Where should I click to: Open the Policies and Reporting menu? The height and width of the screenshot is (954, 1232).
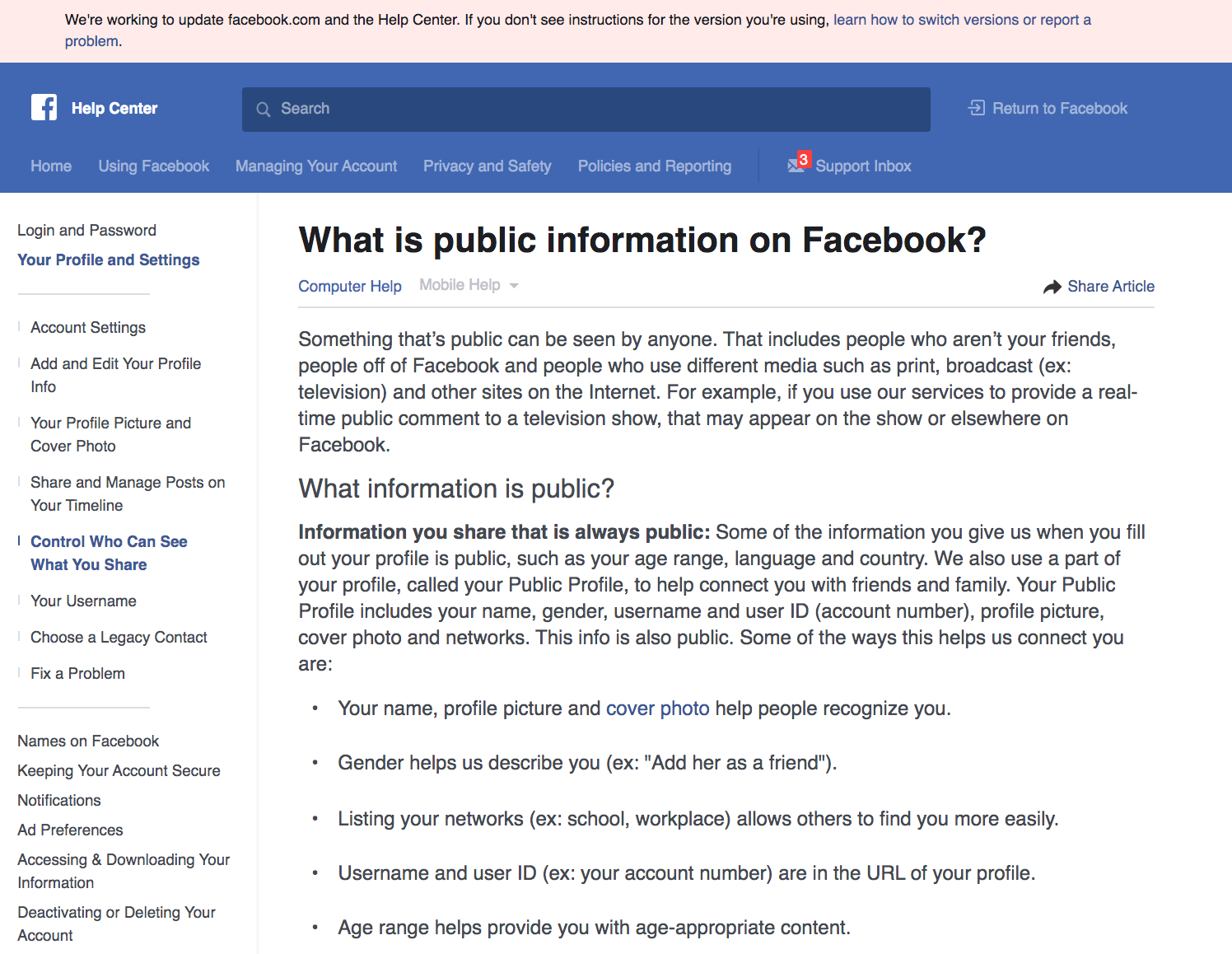655,166
